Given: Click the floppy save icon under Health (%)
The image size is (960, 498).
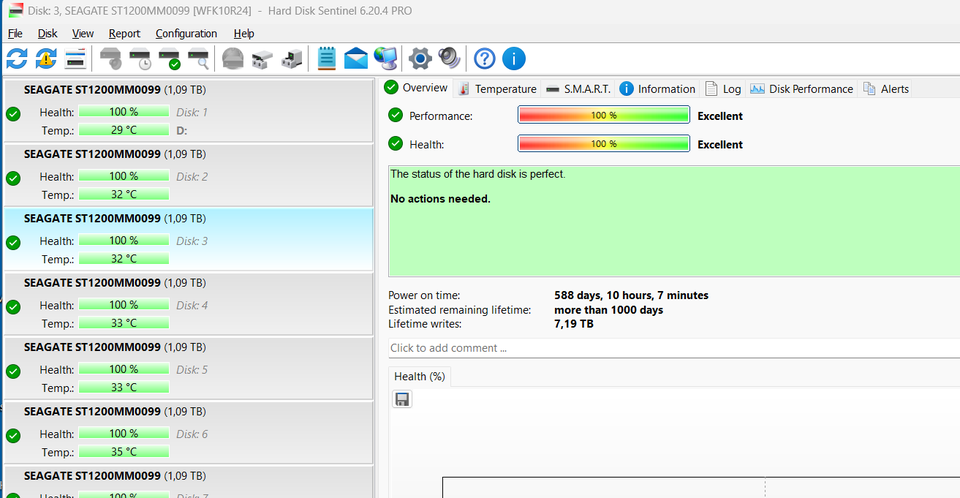Looking at the screenshot, I should click(x=402, y=399).
